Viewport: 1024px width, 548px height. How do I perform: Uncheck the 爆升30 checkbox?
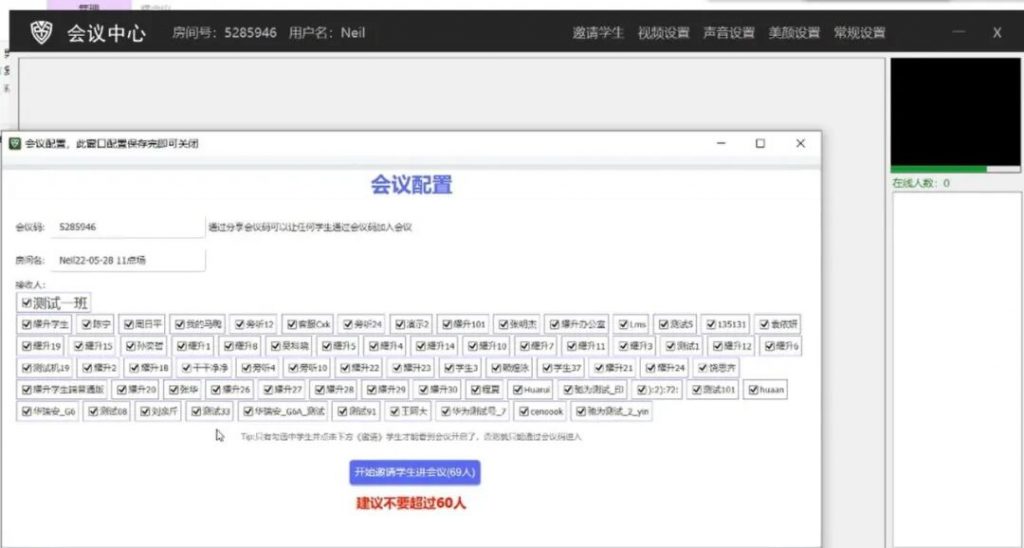(x=423, y=390)
